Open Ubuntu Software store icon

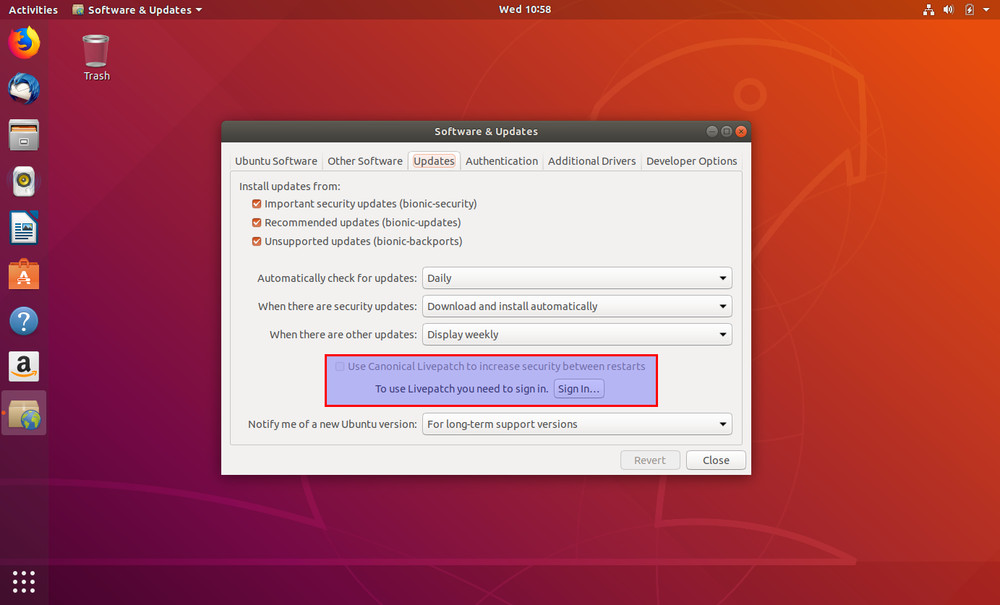tap(23, 273)
